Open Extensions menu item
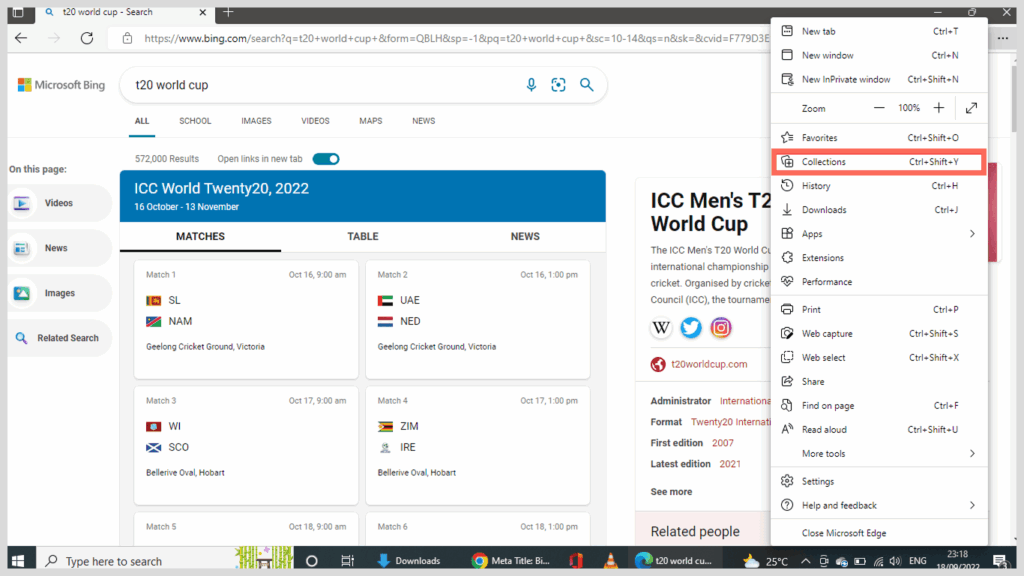This screenshot has height=576, width=1024. coord(878,258)
